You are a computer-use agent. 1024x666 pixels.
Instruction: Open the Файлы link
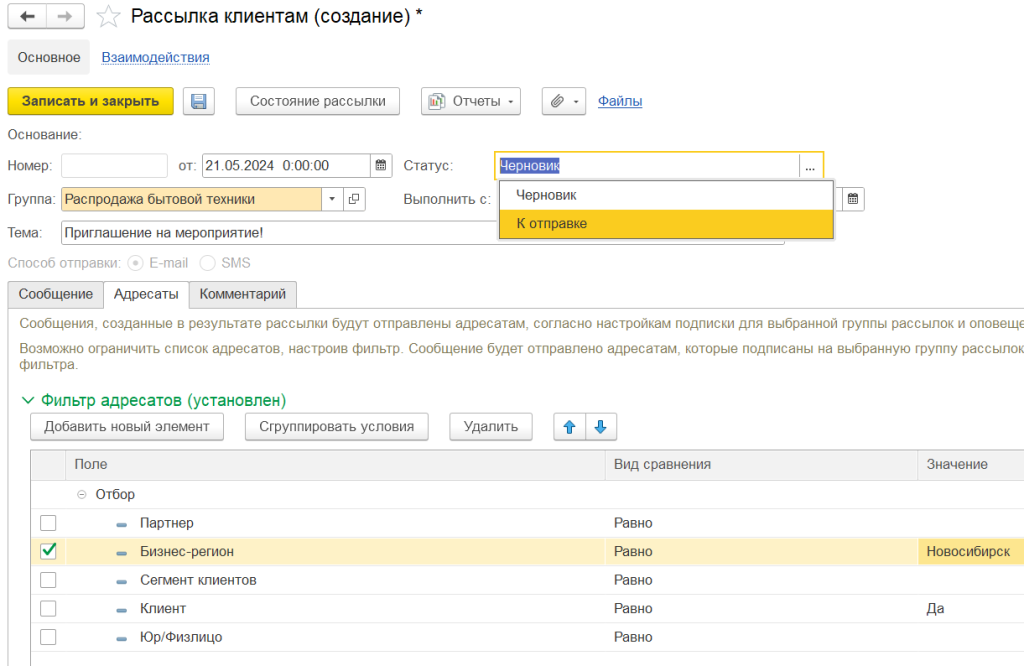pos(620,101)
